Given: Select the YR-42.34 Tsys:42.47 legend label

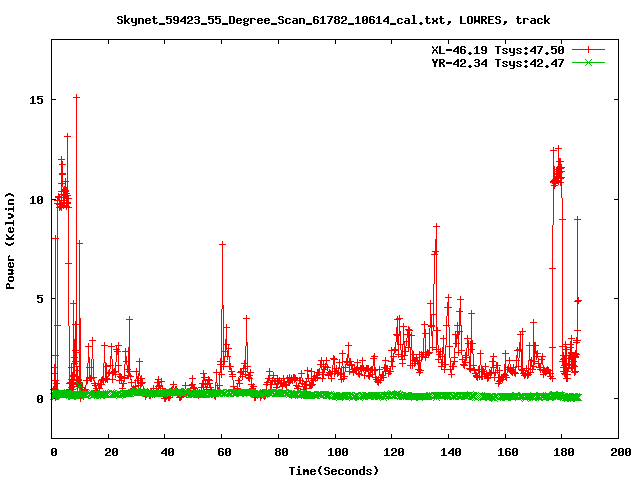Looking at the screenshot, I should click(498, 63).
